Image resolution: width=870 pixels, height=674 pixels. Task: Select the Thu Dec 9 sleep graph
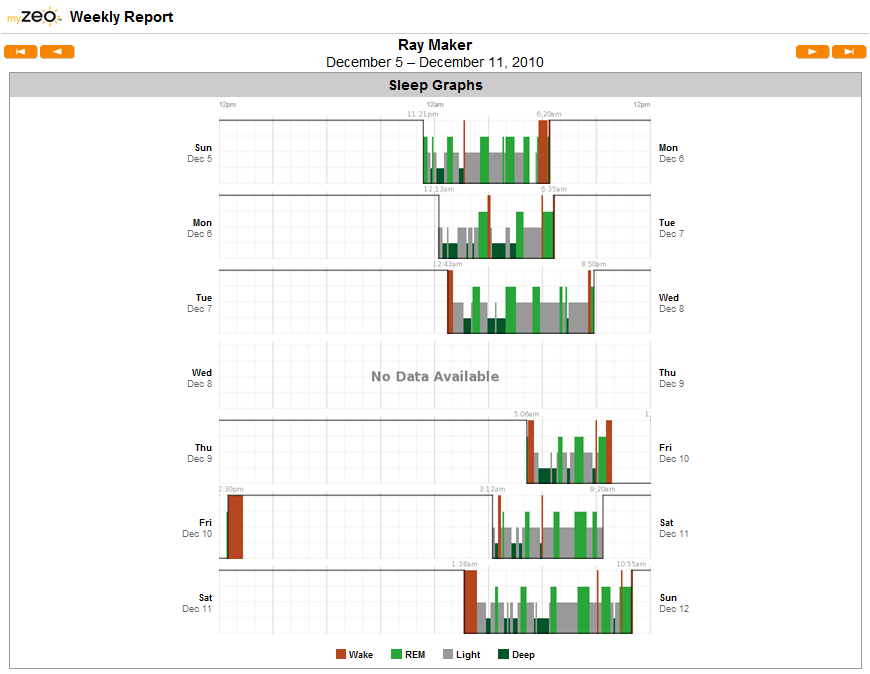[x=434, y=450]
